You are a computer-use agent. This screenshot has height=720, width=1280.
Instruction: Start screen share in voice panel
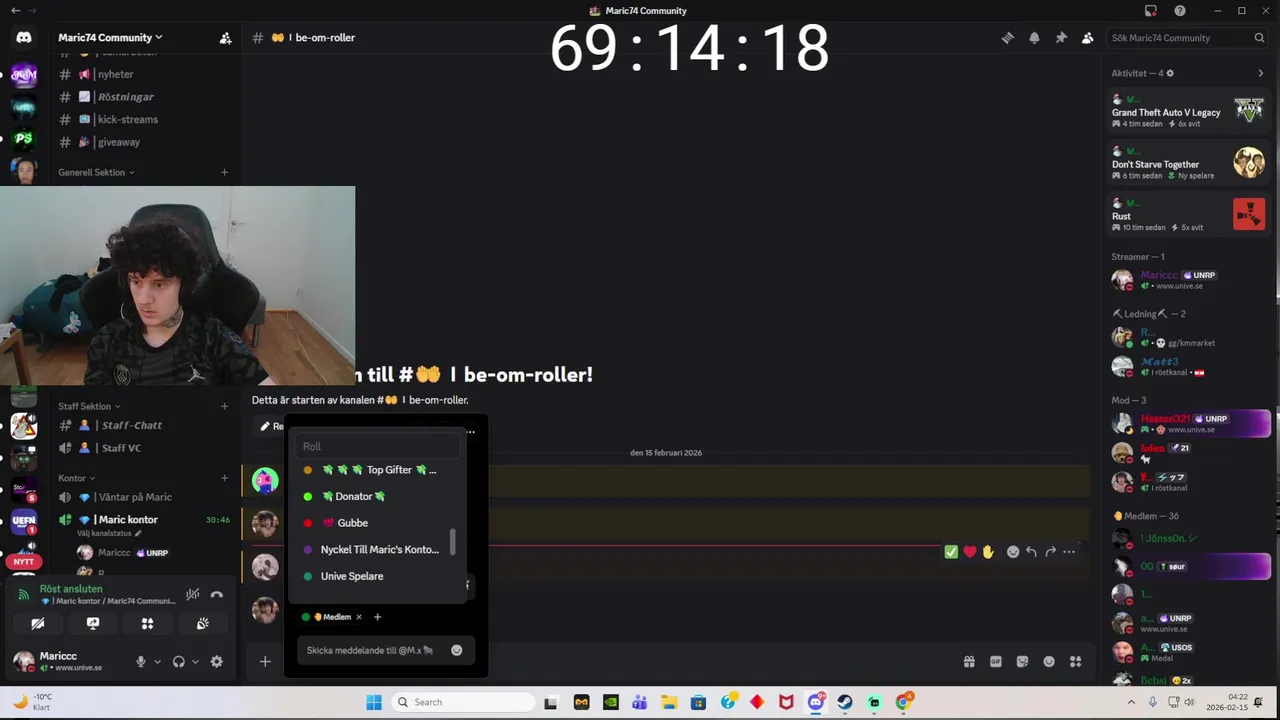pyautogui.click(x=93, y=623)
